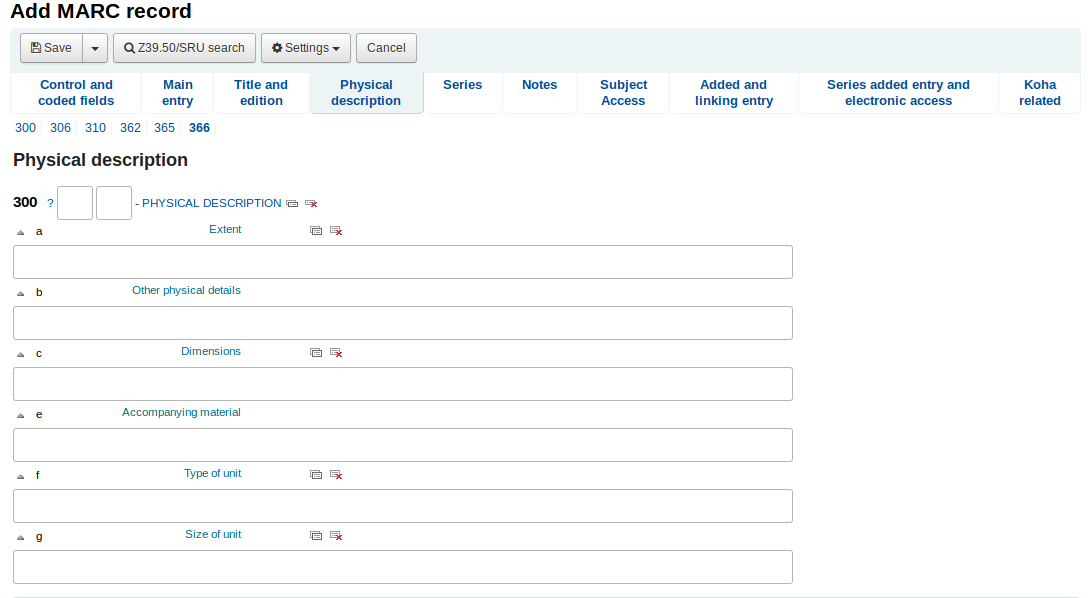
Task: Click the first indicator box for 300
Action: [75, 203]
